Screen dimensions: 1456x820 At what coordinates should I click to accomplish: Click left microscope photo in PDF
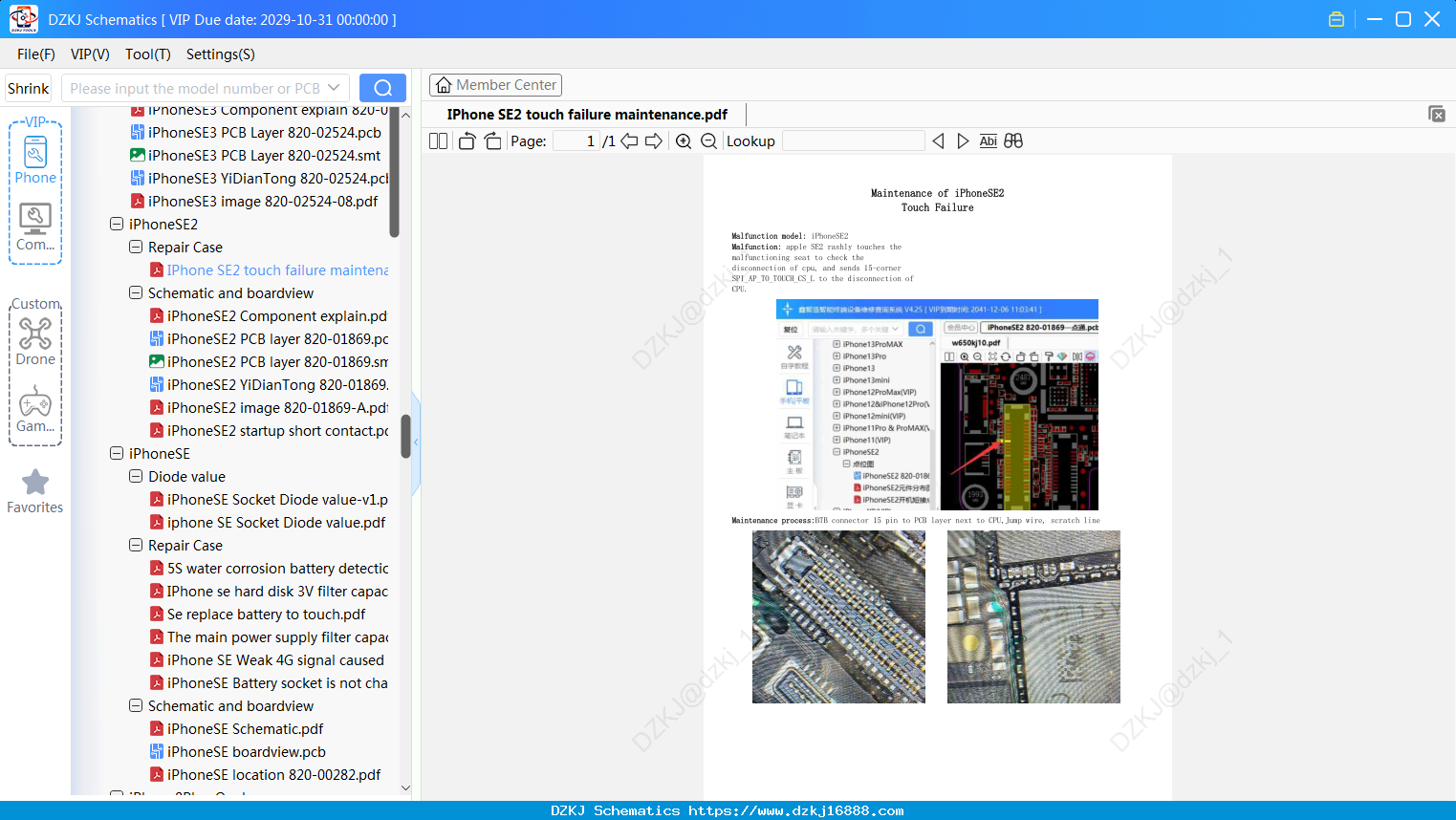click(x=838, y=617)
